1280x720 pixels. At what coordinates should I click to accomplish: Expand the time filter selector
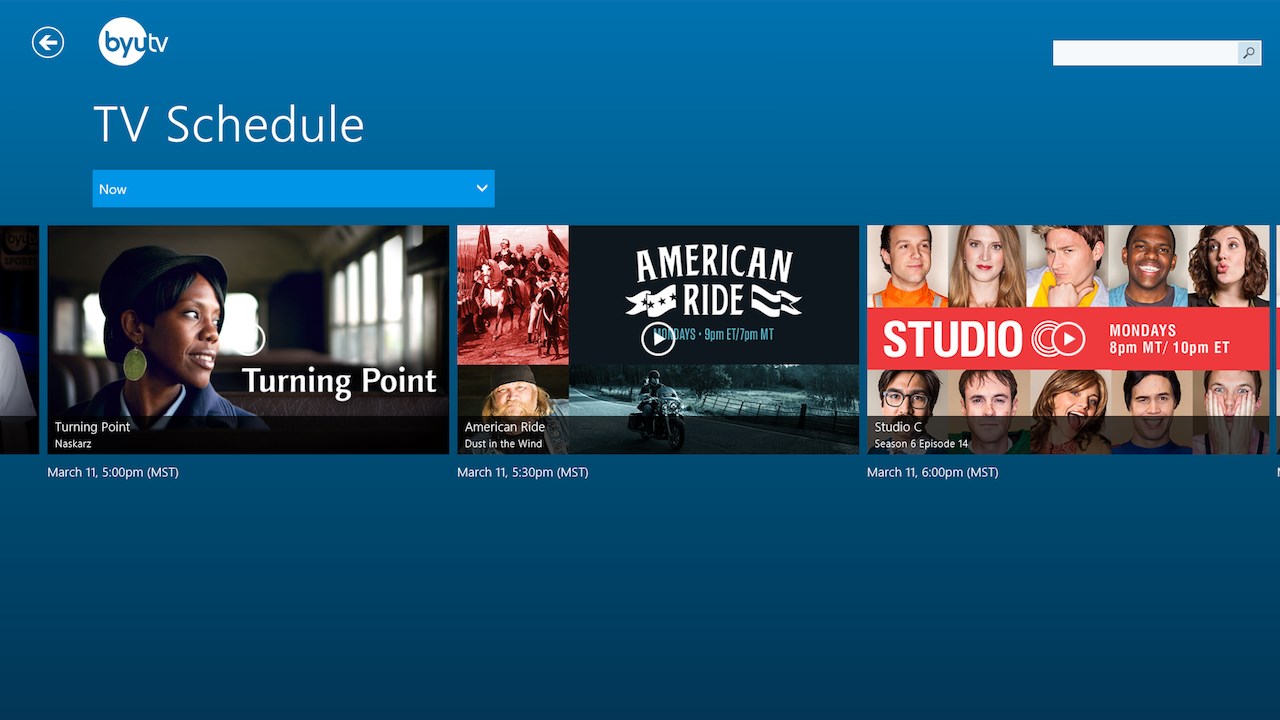tap(293, 188)
